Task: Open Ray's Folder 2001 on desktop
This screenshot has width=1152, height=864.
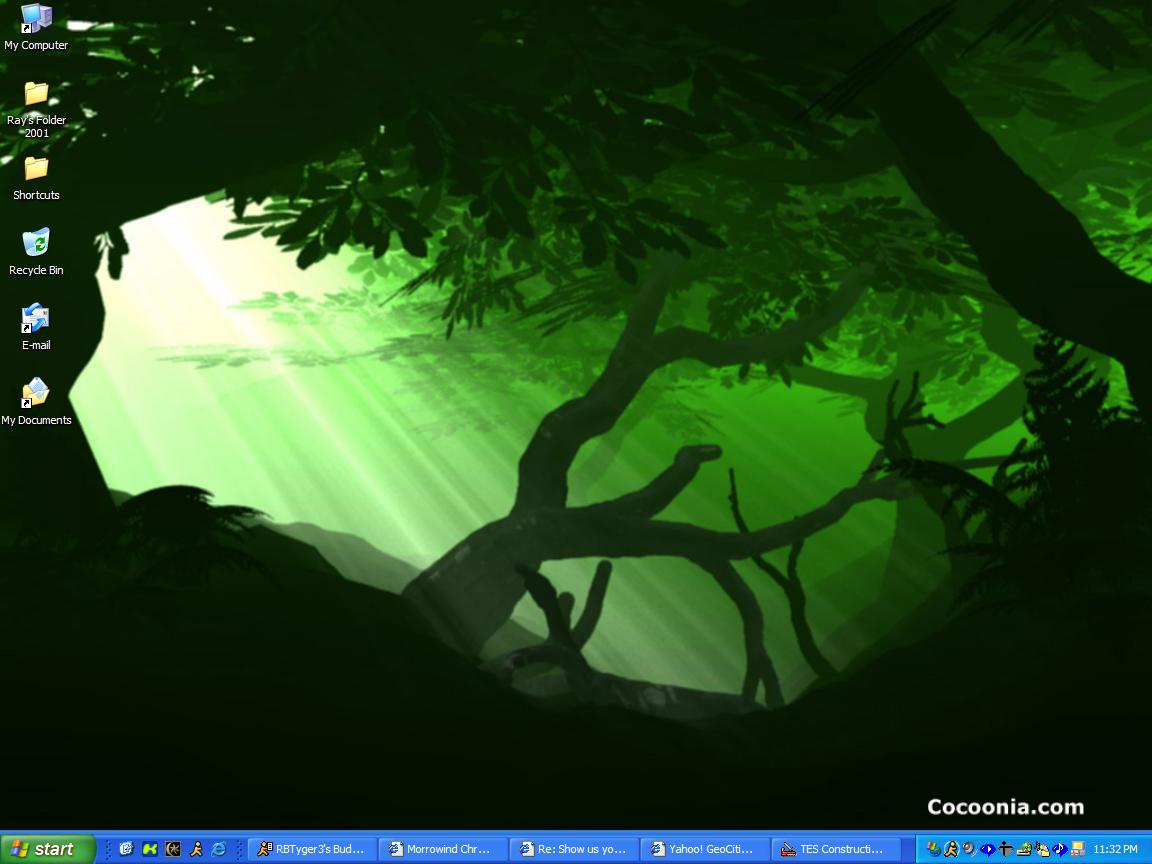Action: [36, 109]
